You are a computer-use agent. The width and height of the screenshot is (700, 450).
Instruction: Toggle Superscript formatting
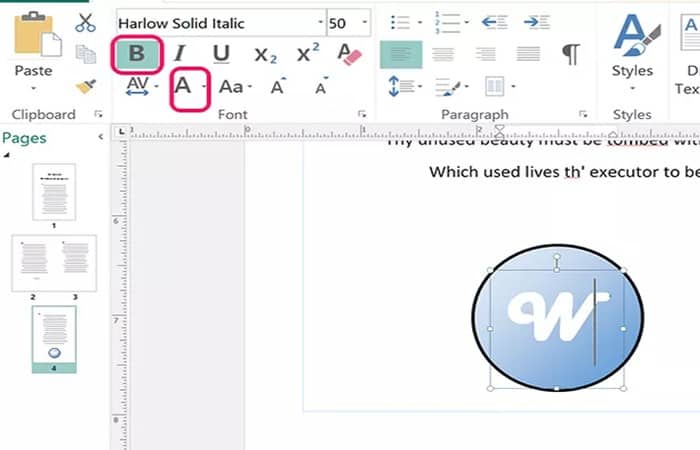point(308,53)
